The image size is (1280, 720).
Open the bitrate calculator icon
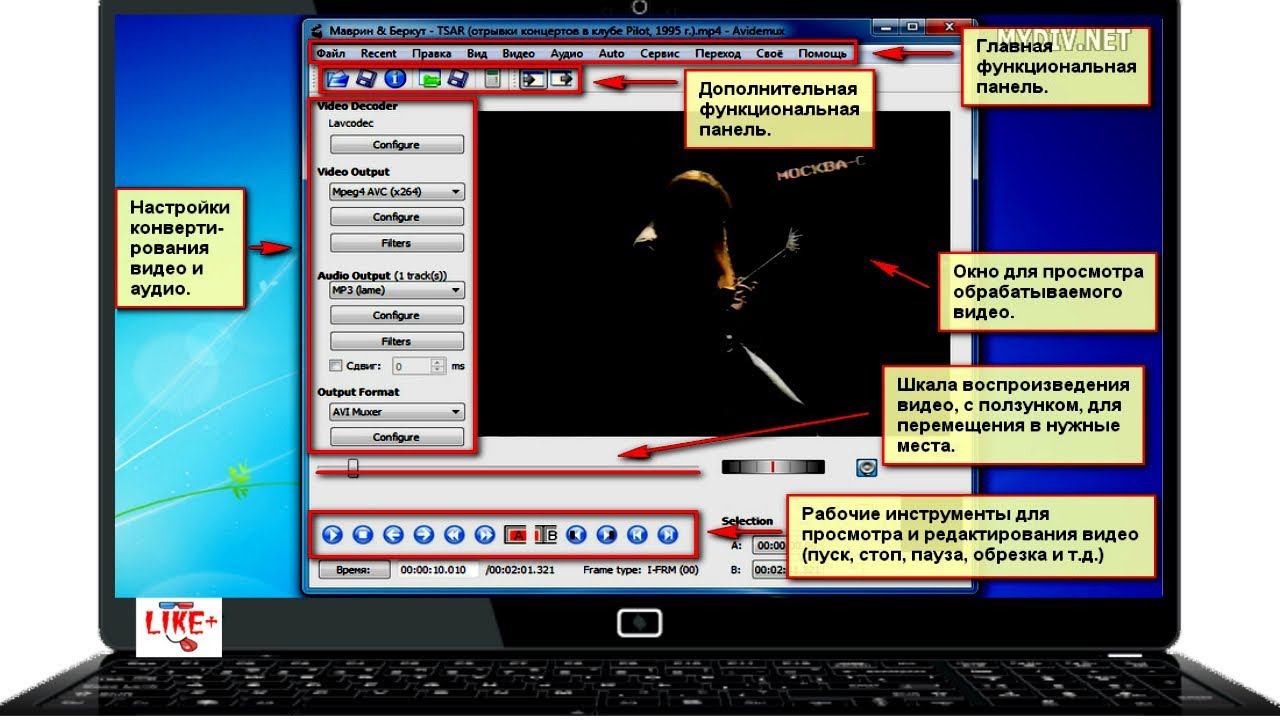pyautogui.click(x=491, y=80)
